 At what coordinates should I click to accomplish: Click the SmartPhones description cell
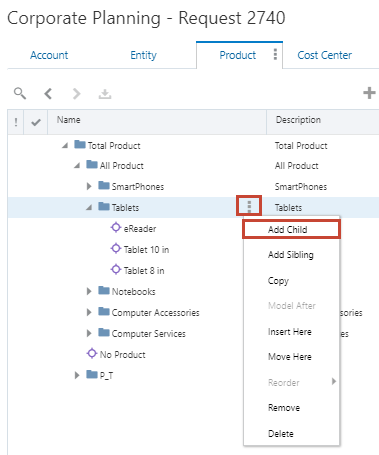[301, 187]
